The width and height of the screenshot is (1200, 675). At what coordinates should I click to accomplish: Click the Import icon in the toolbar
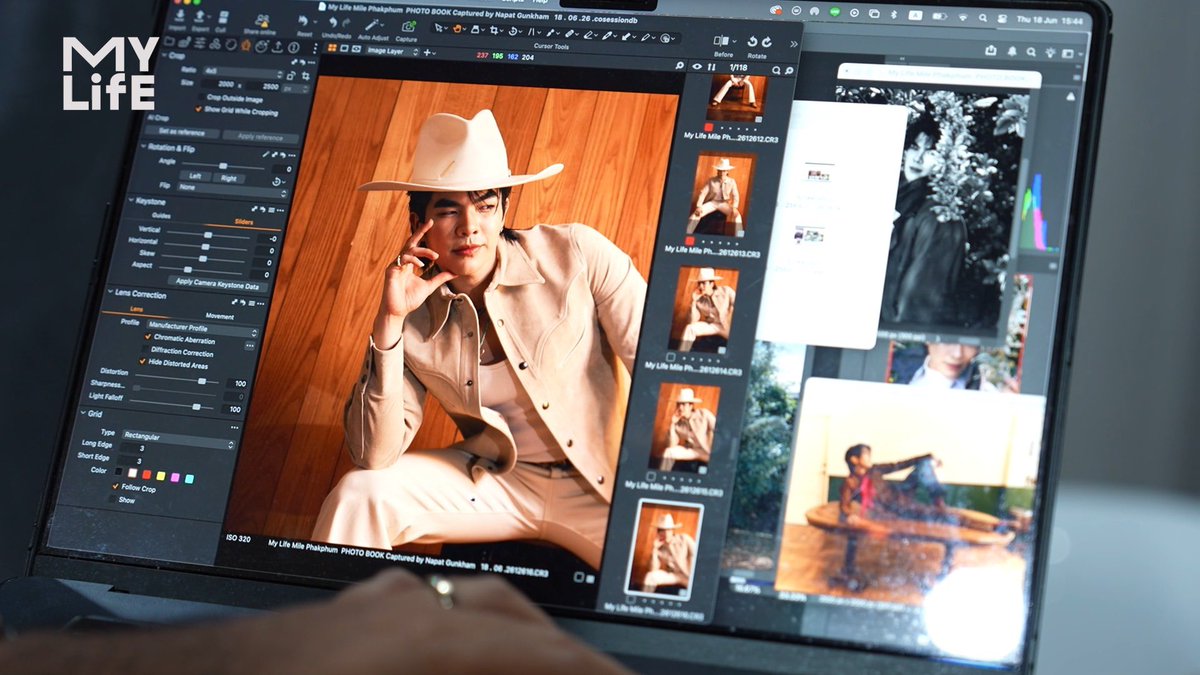point(180,15)
